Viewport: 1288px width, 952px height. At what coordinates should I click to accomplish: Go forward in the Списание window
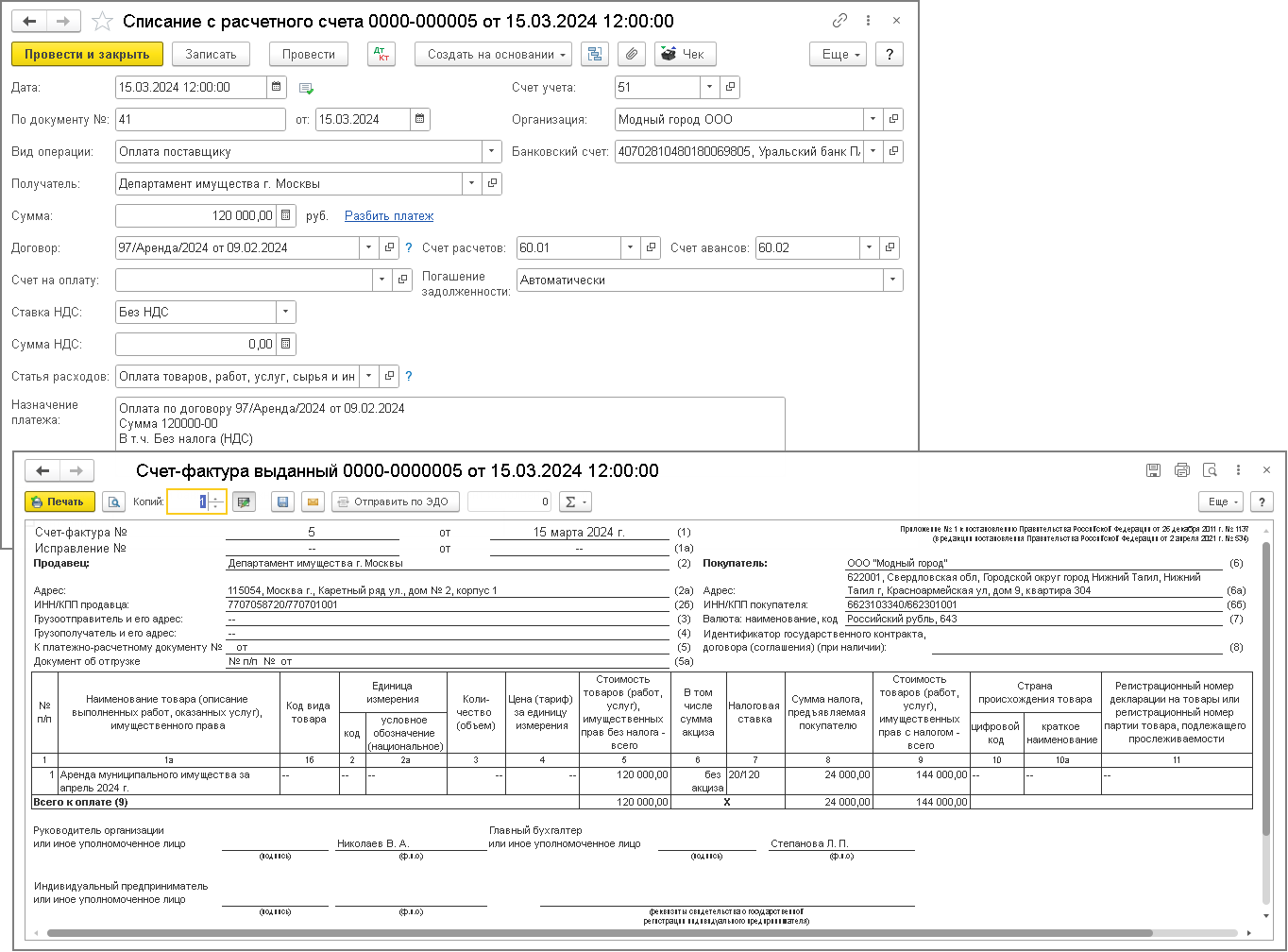coord(63,21)
